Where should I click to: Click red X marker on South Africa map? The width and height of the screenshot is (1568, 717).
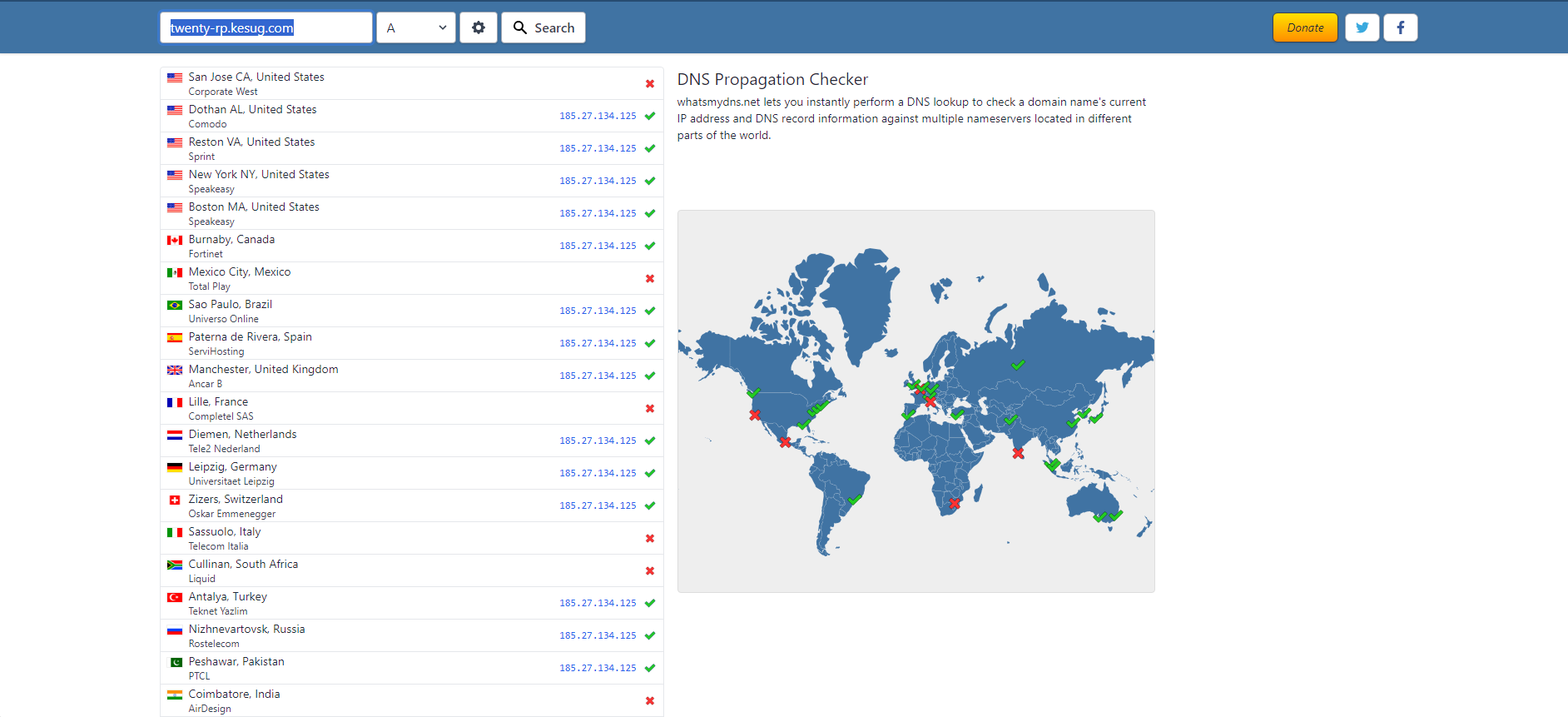(x=955, y=503)
